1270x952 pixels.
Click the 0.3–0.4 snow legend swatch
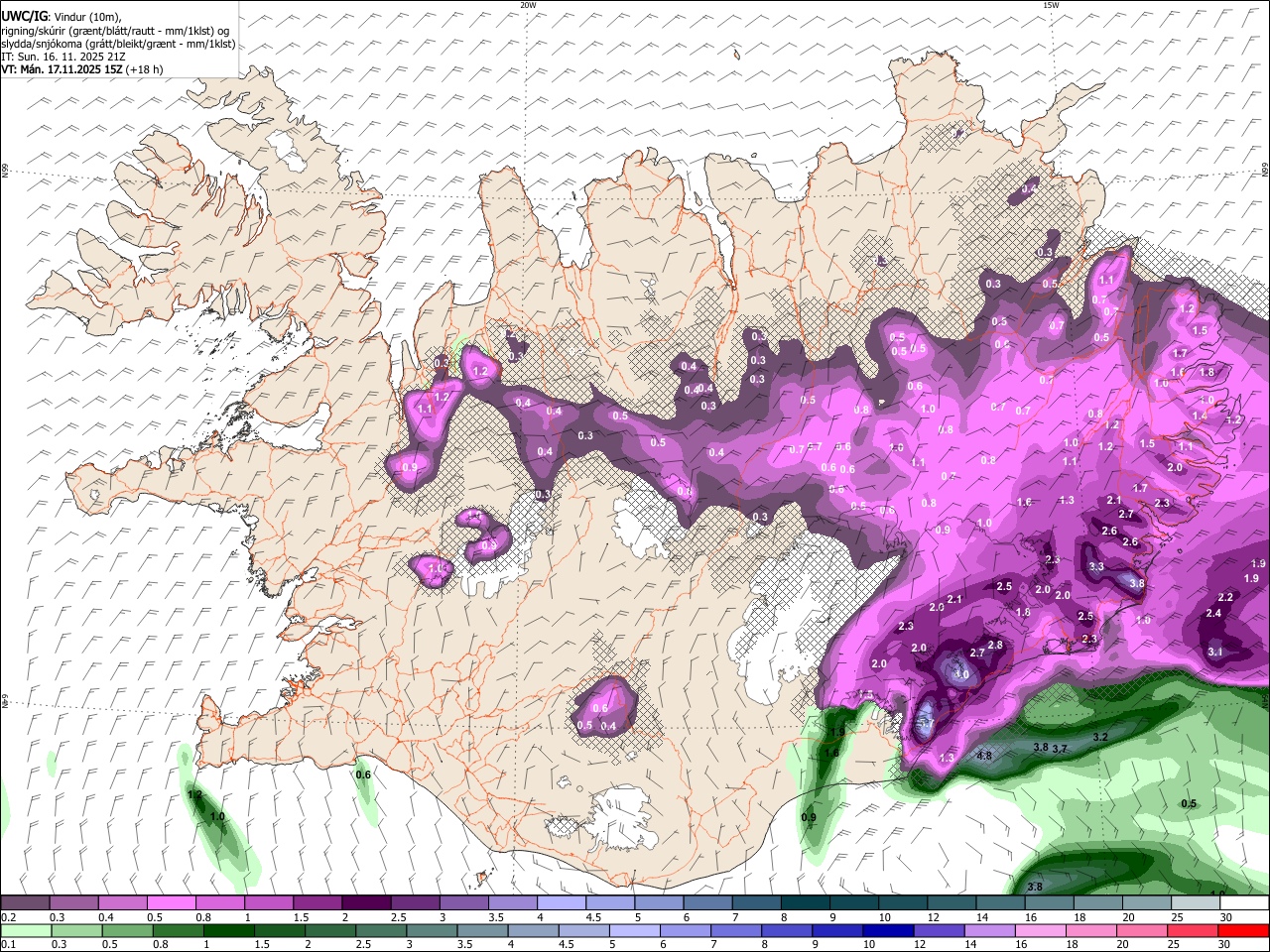(x=73, y=903)
